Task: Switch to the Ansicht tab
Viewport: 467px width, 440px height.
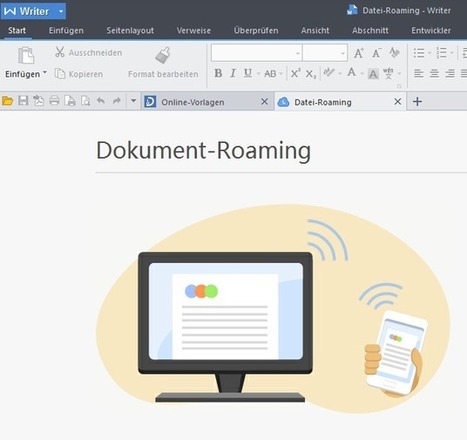Action: [315, 31]
